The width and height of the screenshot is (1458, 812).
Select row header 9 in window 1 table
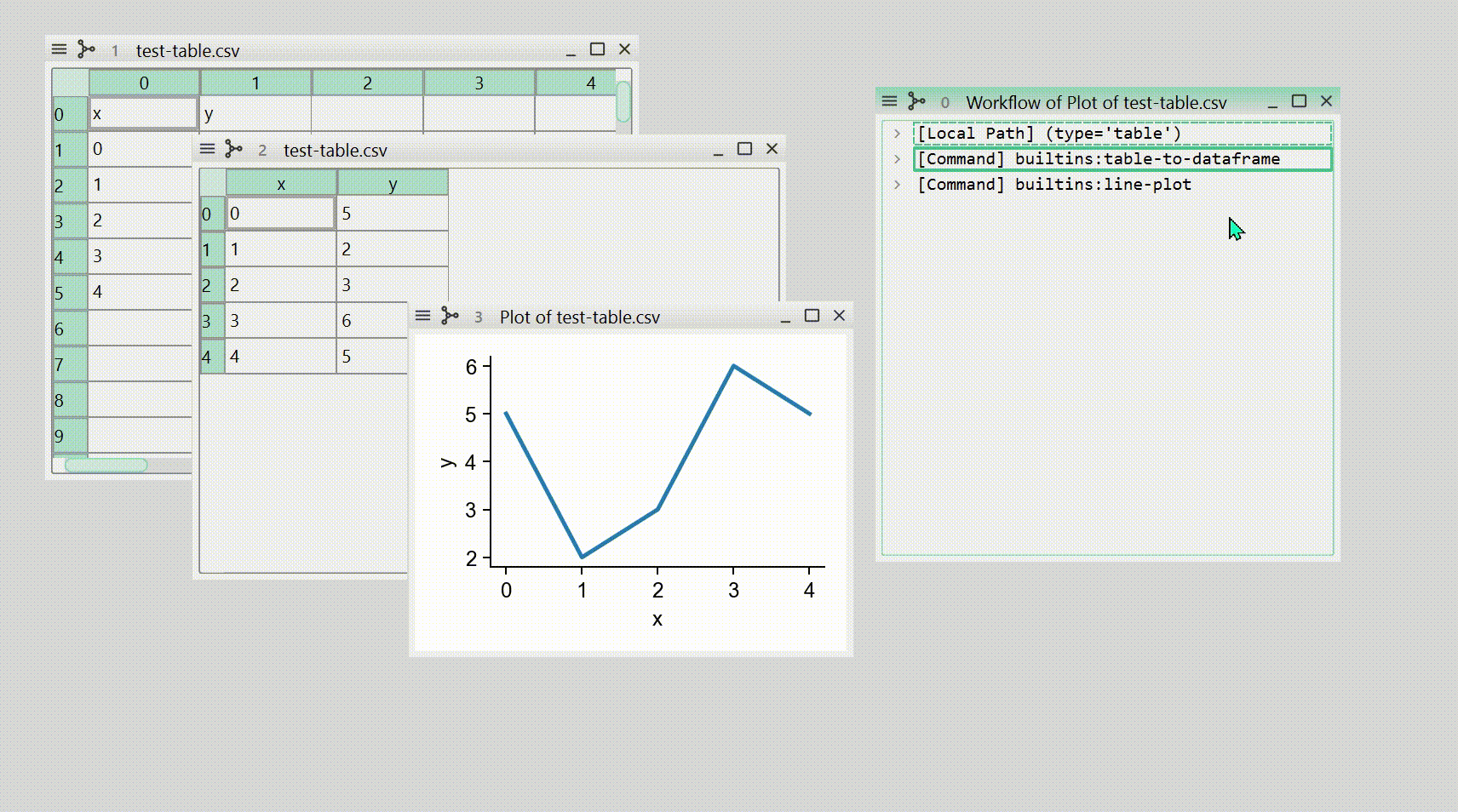(x=70, y=436)
